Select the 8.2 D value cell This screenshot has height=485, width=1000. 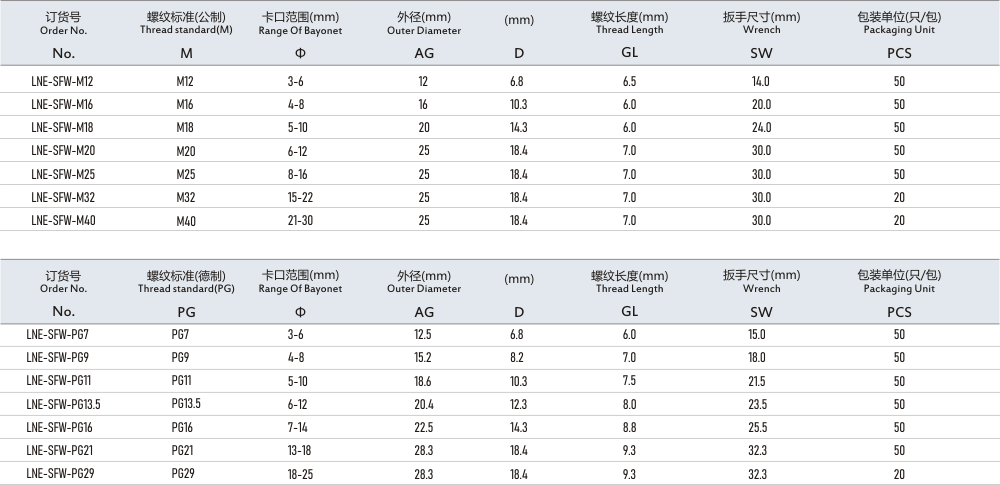[x=518, y=357]
